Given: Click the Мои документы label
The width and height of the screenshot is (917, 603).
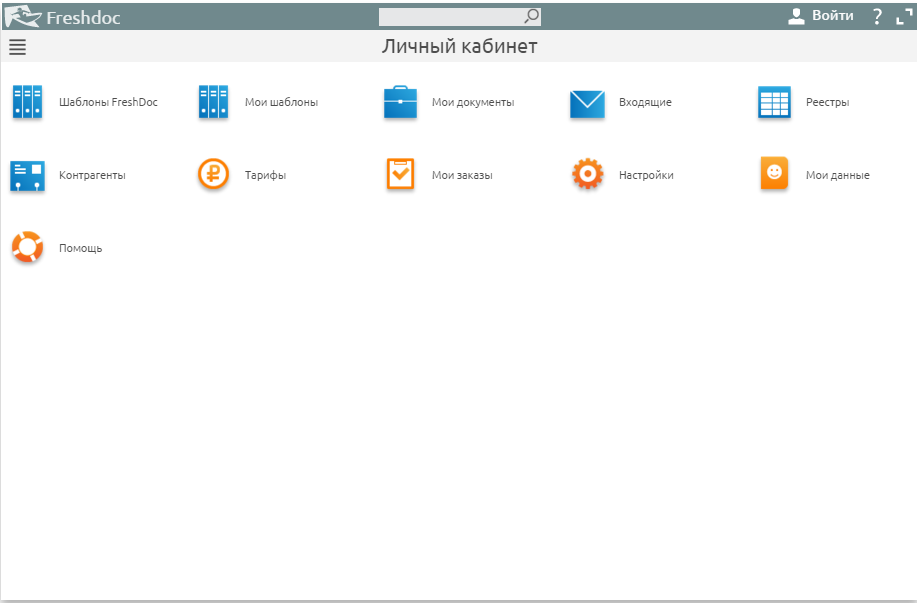Looking at the screenshot, I should pyautogui.click(x=473, y=102).
